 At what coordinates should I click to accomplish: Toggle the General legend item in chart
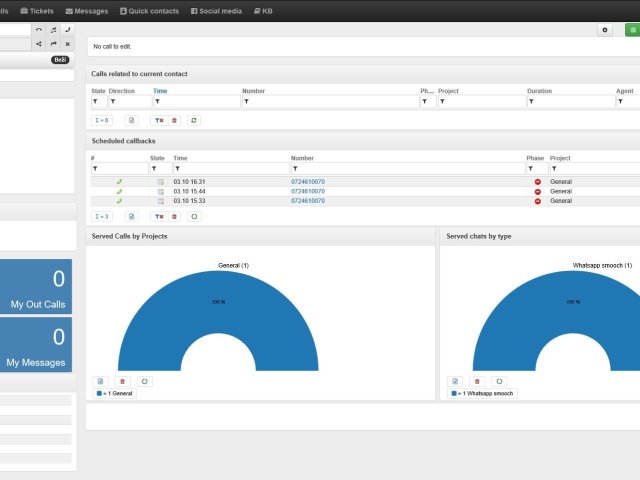pyautogui.click(x=115, y=394)
